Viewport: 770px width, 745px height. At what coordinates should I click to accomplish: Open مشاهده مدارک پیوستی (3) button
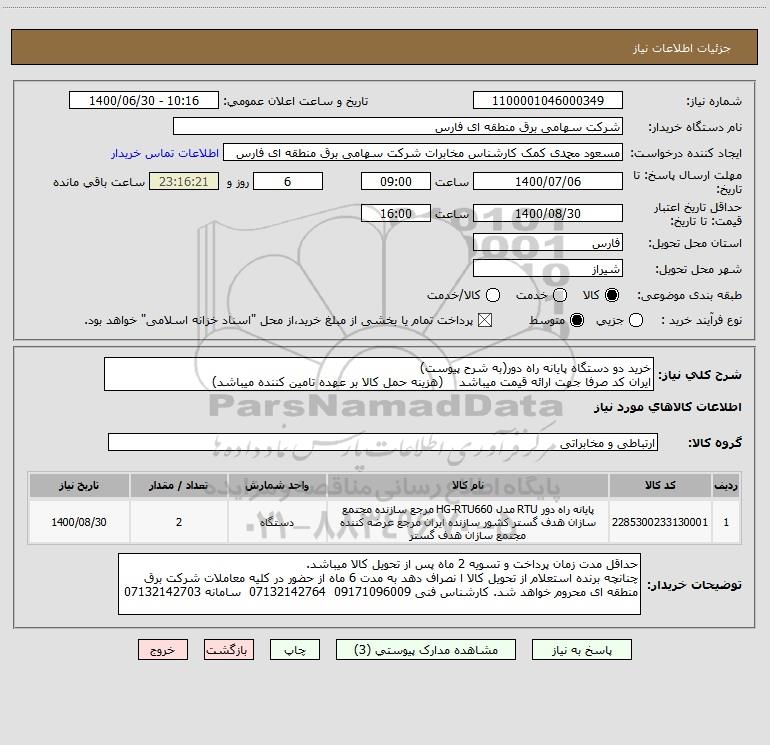pos(426,650)
